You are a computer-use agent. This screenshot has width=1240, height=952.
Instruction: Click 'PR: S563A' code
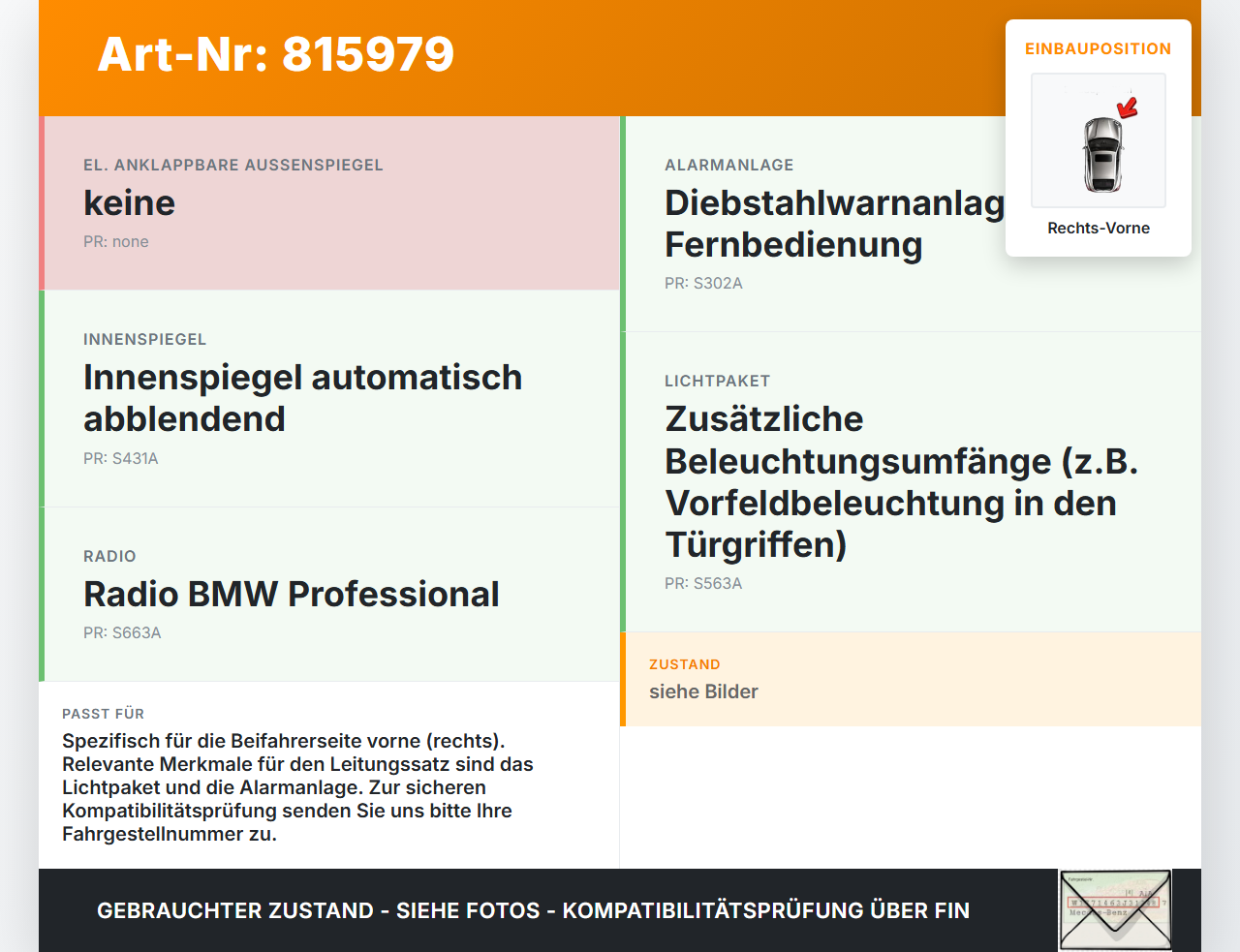point(703,584)
